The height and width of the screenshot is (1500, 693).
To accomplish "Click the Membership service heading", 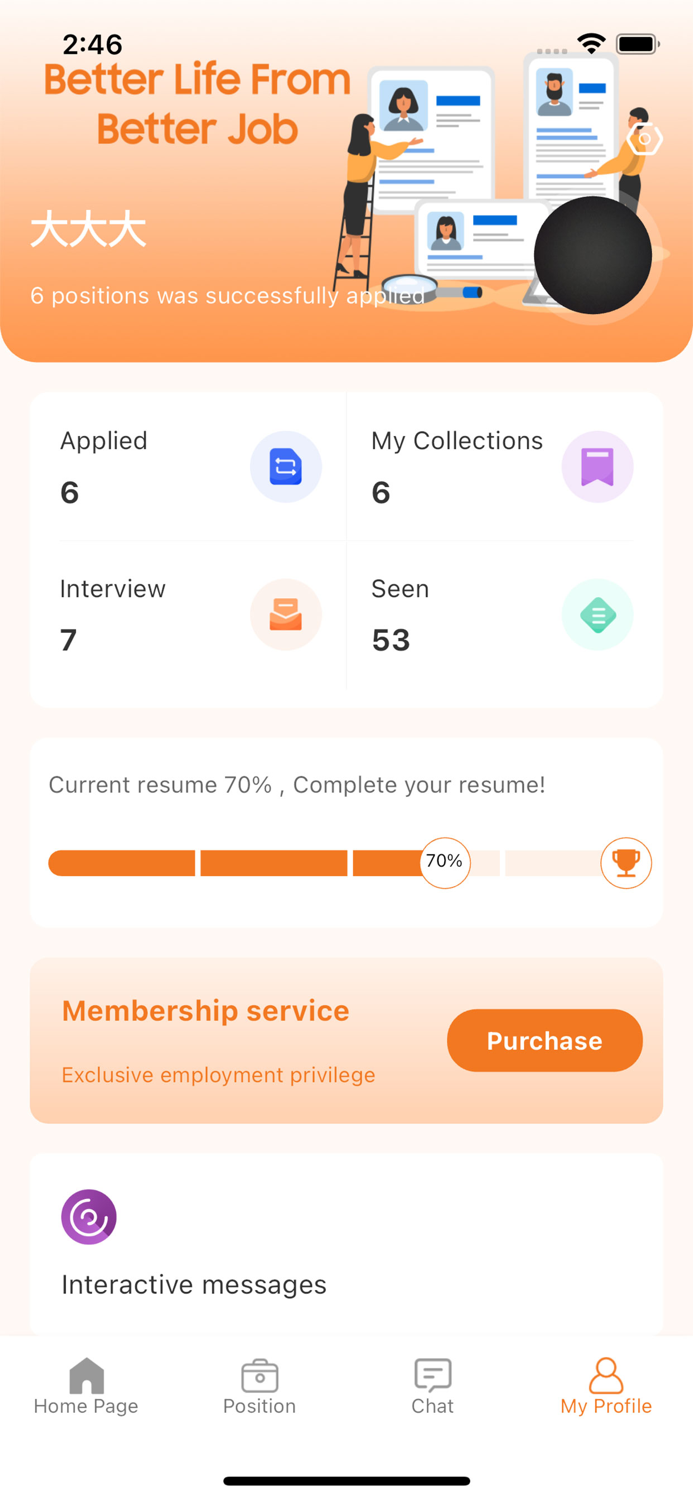I will (x=205, y=1011).
